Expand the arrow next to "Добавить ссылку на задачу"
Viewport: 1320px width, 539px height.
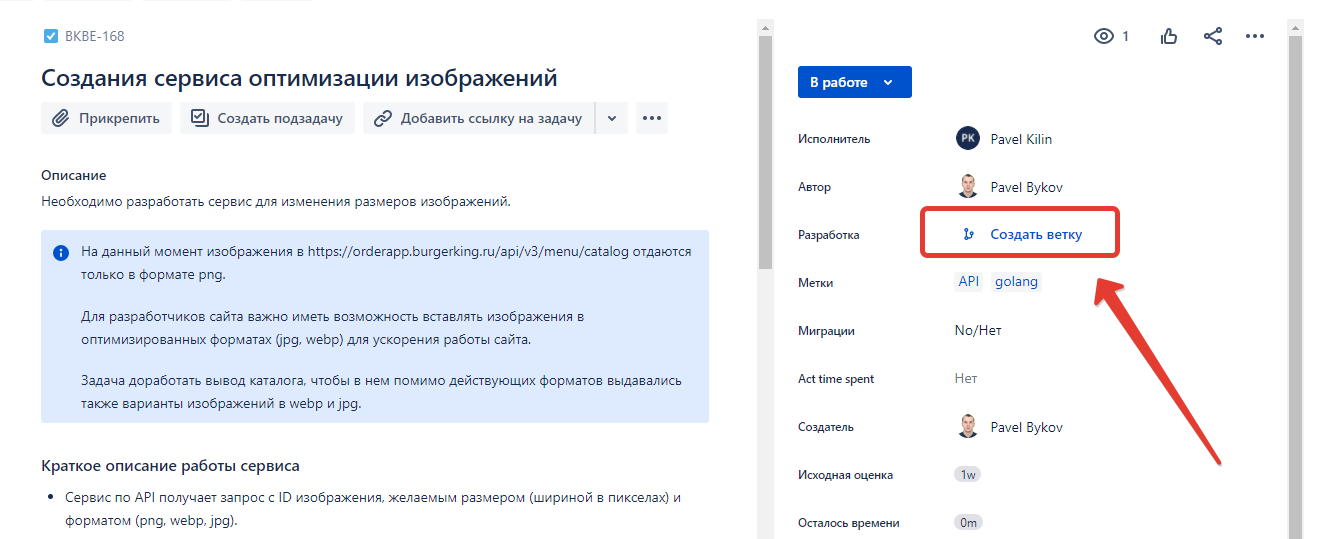612,118
